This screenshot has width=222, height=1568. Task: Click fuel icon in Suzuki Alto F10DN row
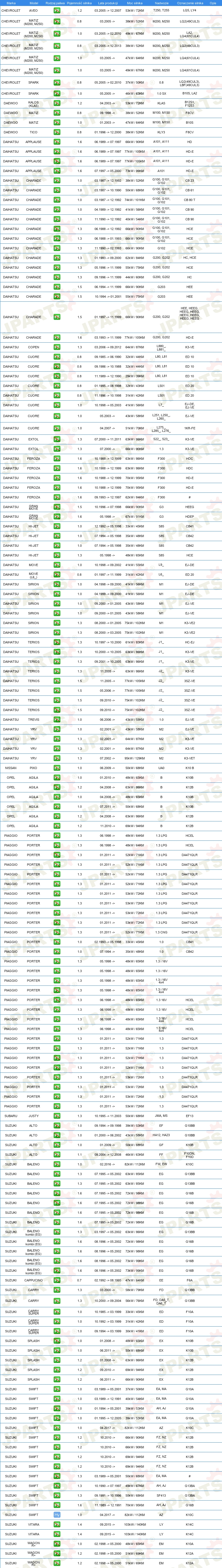coord(56,1154)
